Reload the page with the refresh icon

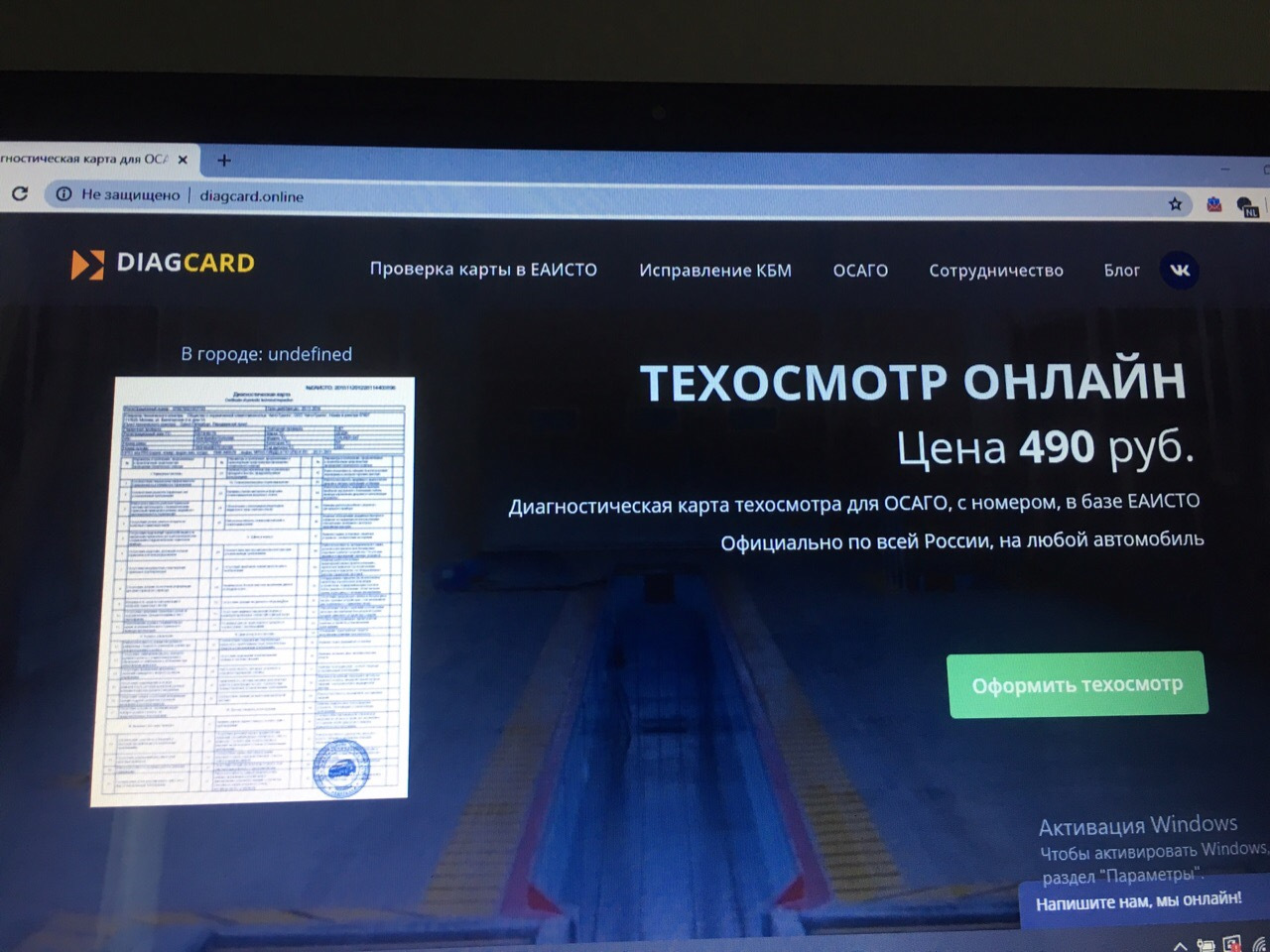point(19,193)
